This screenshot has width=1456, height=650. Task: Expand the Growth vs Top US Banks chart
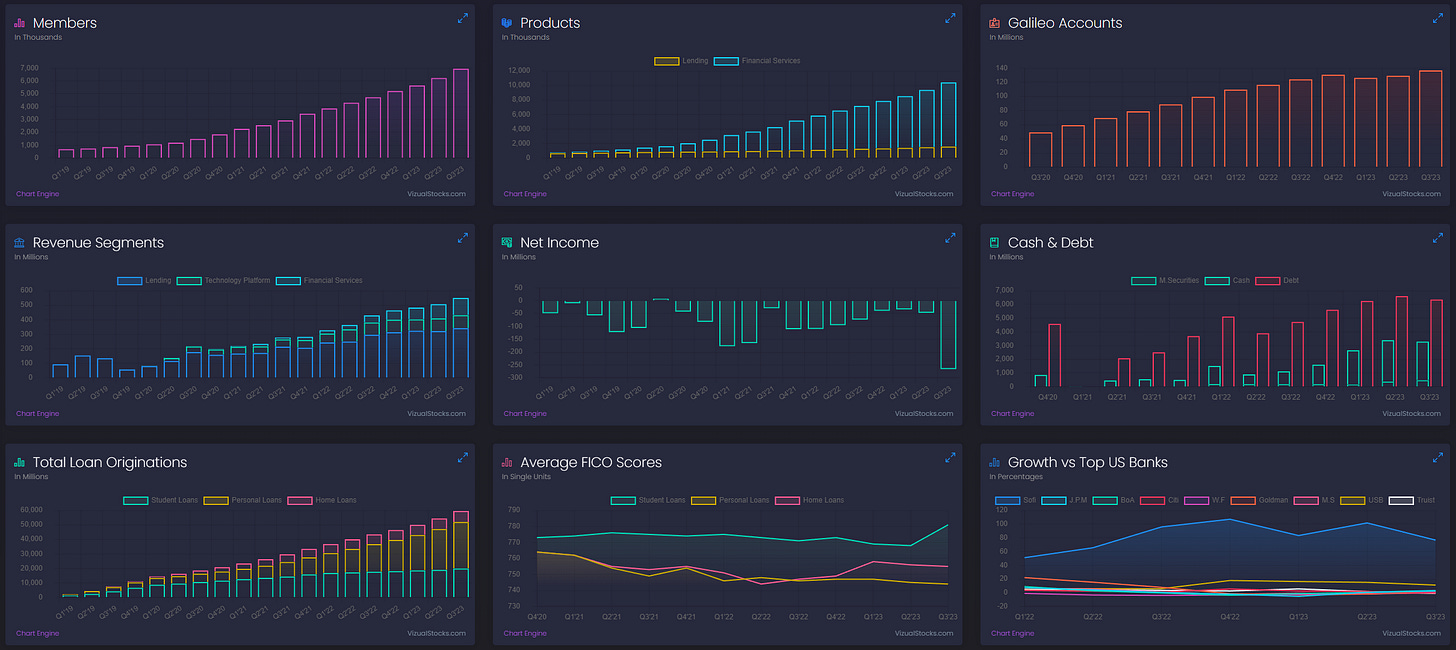pyautogui.click(x=1438, y=458)
